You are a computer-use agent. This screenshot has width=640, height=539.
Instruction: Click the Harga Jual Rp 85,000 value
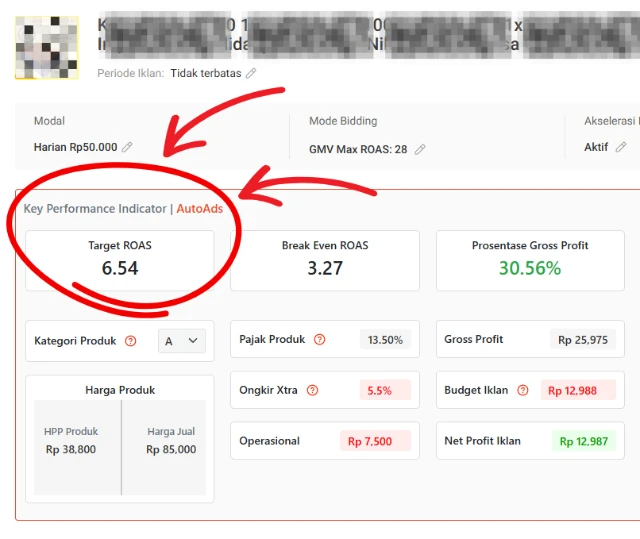pyautogui.click(x=171, y=450)
